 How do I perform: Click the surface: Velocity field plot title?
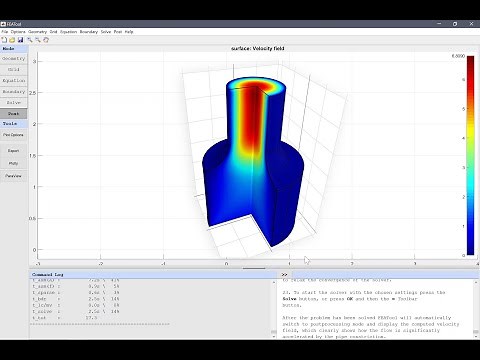pyautogui.click(x=258, y=48)
